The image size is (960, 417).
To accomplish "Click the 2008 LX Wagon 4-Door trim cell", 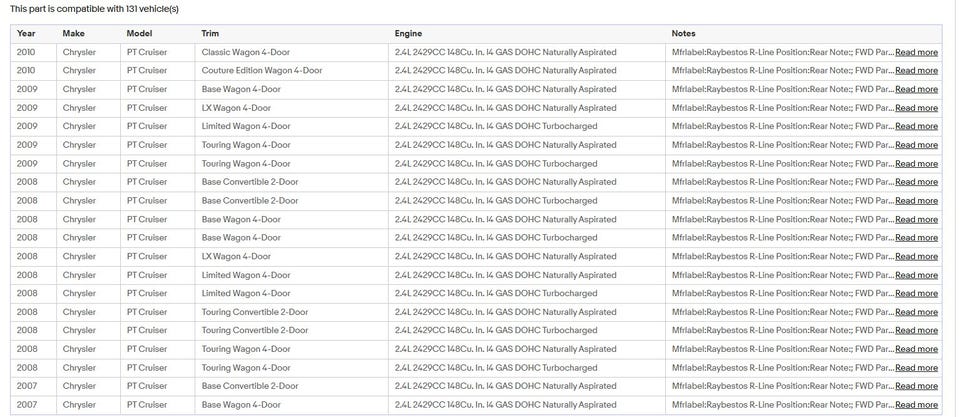I will pos(236,257).
